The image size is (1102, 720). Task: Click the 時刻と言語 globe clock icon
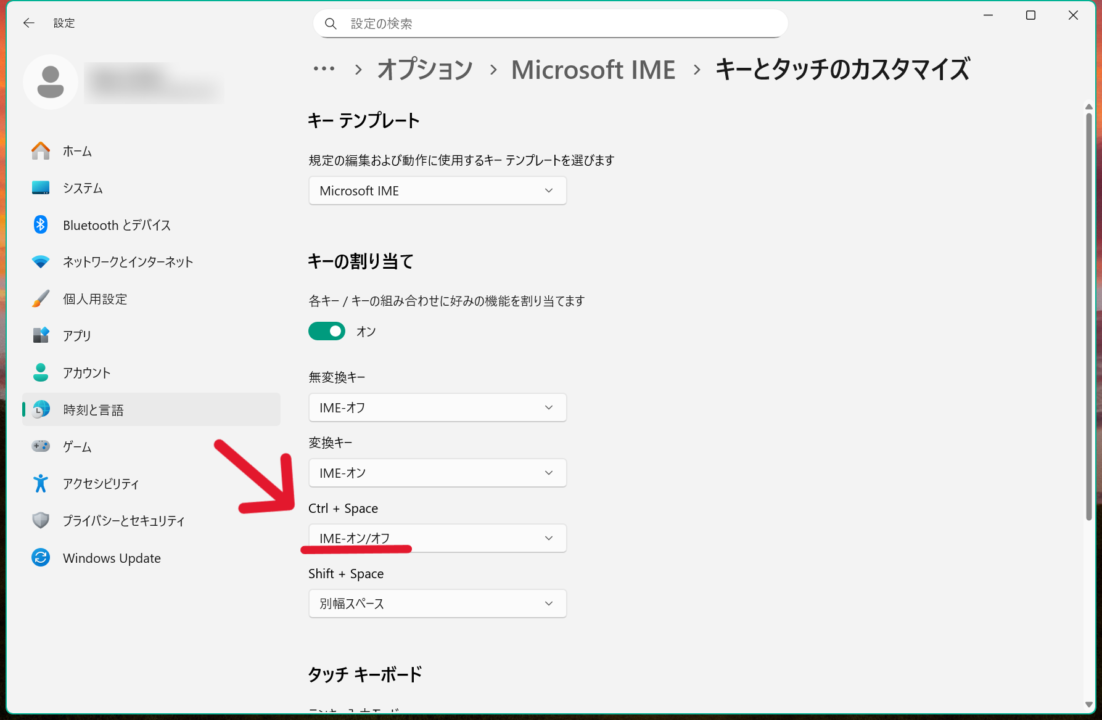tap(41, 409)
